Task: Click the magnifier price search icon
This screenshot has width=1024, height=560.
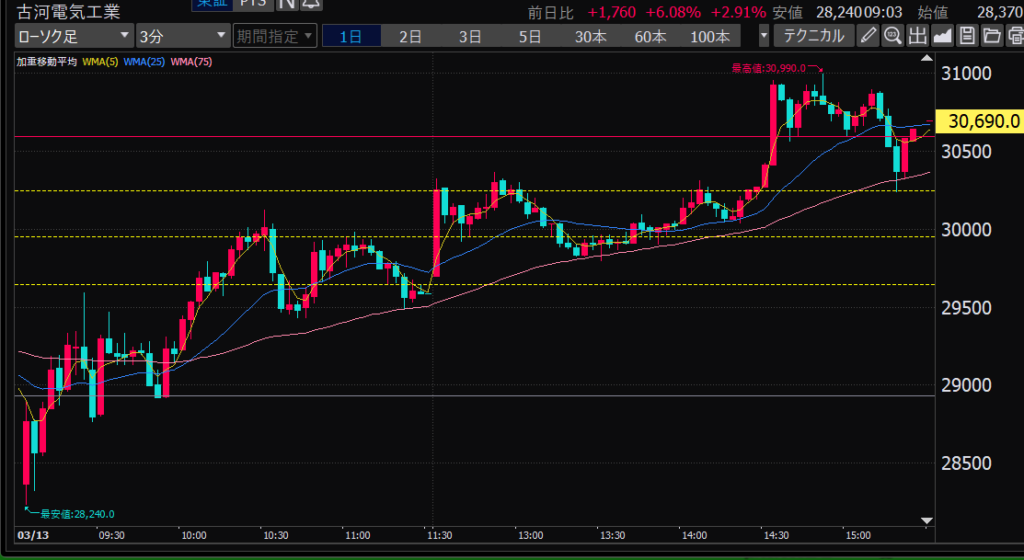Action: click(892, 37)
